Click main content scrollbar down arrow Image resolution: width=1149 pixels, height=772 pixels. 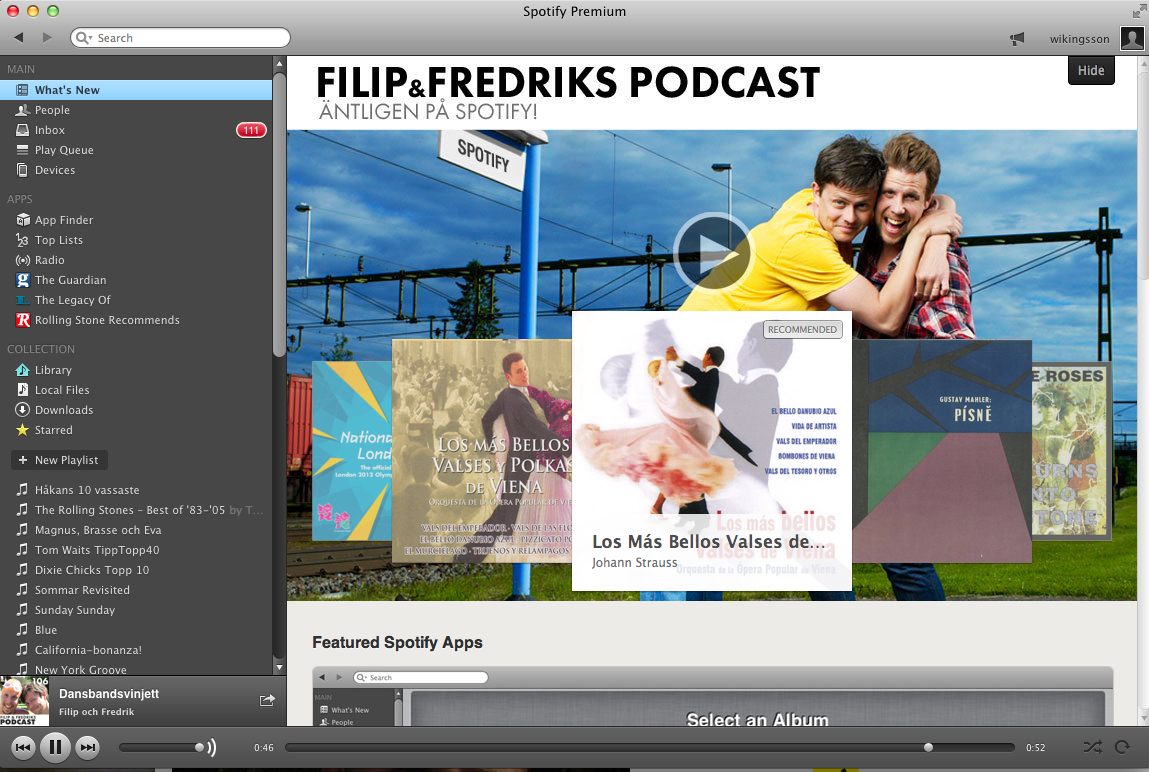point(1142,718)
